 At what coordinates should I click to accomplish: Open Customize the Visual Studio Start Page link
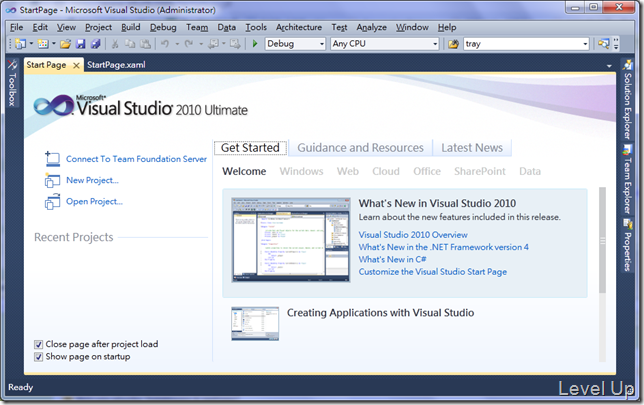coord(432,272)
